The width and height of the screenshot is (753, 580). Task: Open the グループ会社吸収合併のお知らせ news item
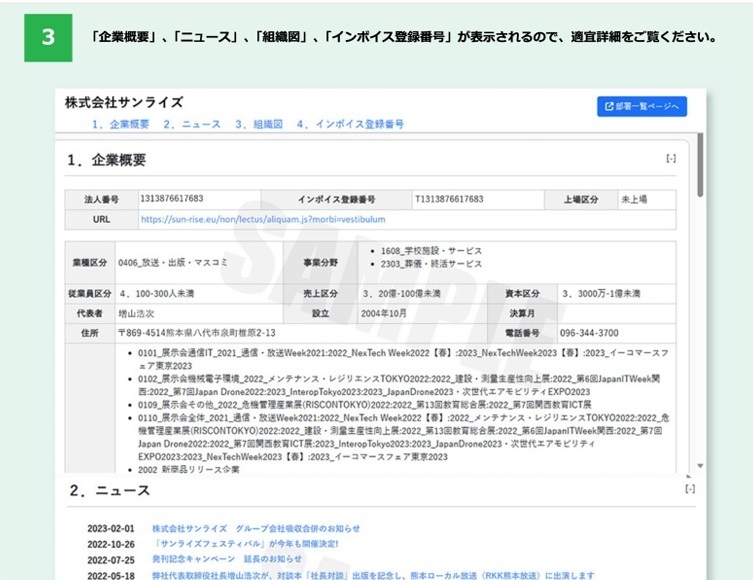[x=256, y=528]
